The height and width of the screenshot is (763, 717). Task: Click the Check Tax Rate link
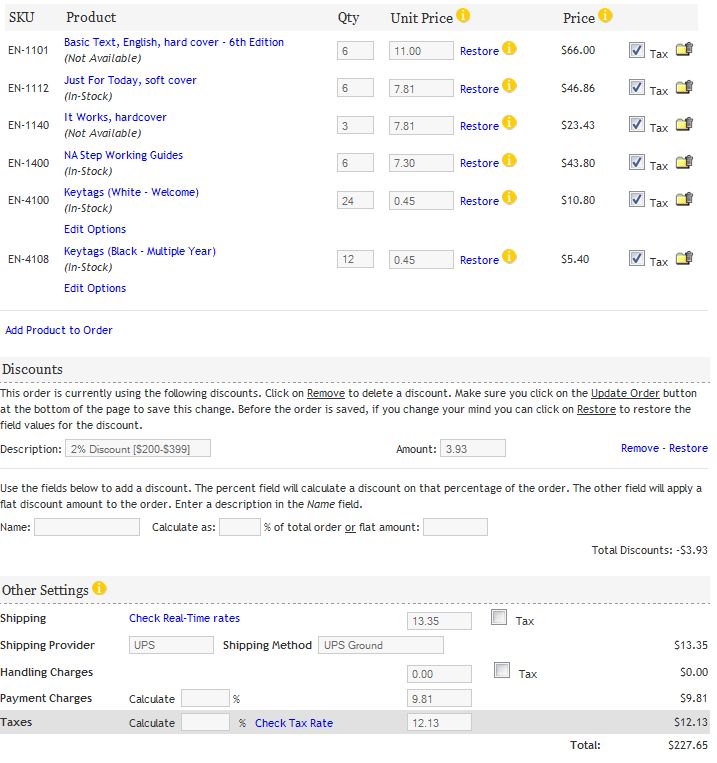(294, 723)
